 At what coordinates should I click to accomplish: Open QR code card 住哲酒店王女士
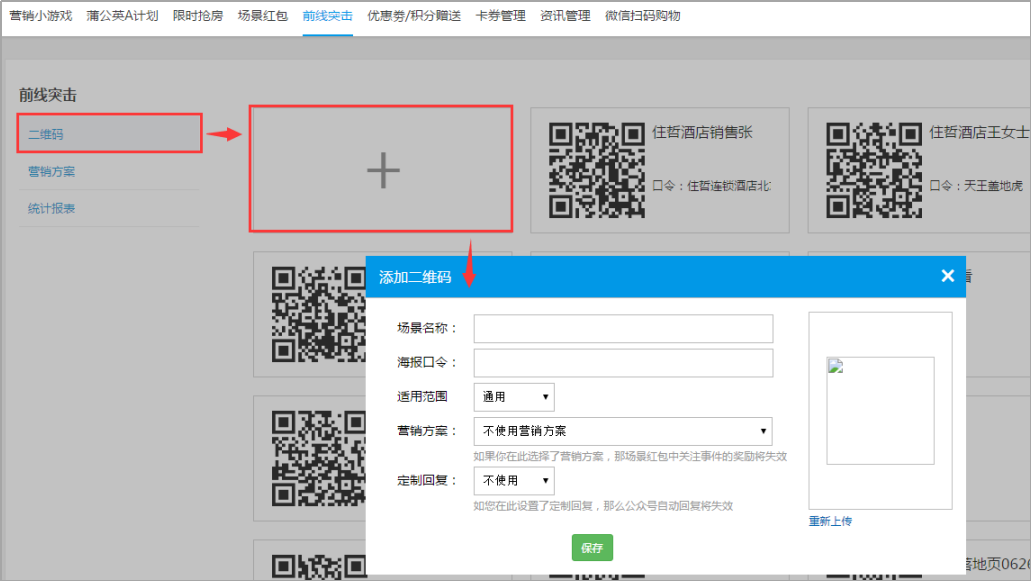click(x=919, y=170)
